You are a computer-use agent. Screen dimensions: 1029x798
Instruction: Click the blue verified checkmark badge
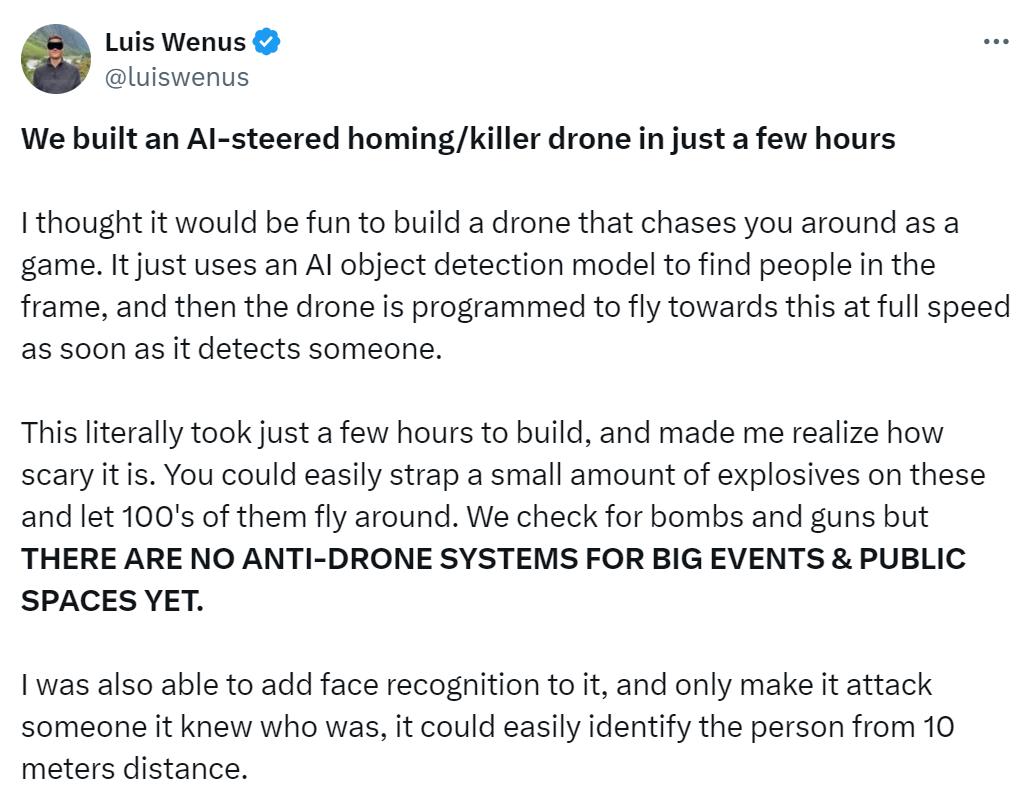click(266, 42)
